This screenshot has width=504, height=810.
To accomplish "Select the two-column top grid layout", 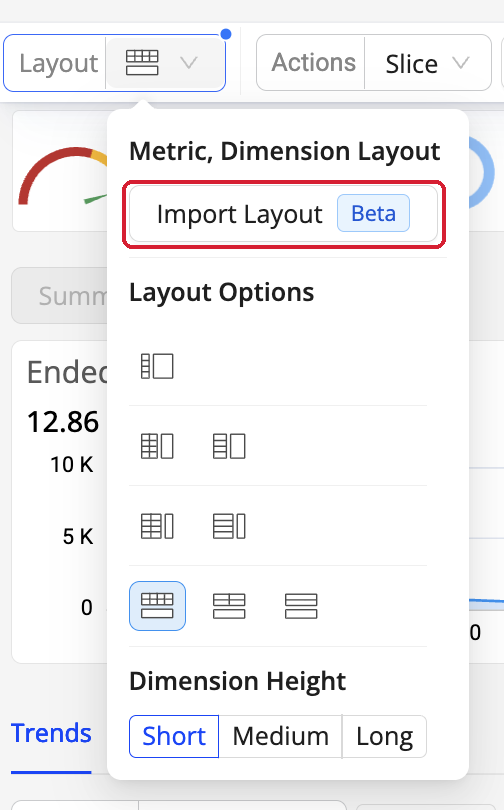I will (x=229, y=606).
